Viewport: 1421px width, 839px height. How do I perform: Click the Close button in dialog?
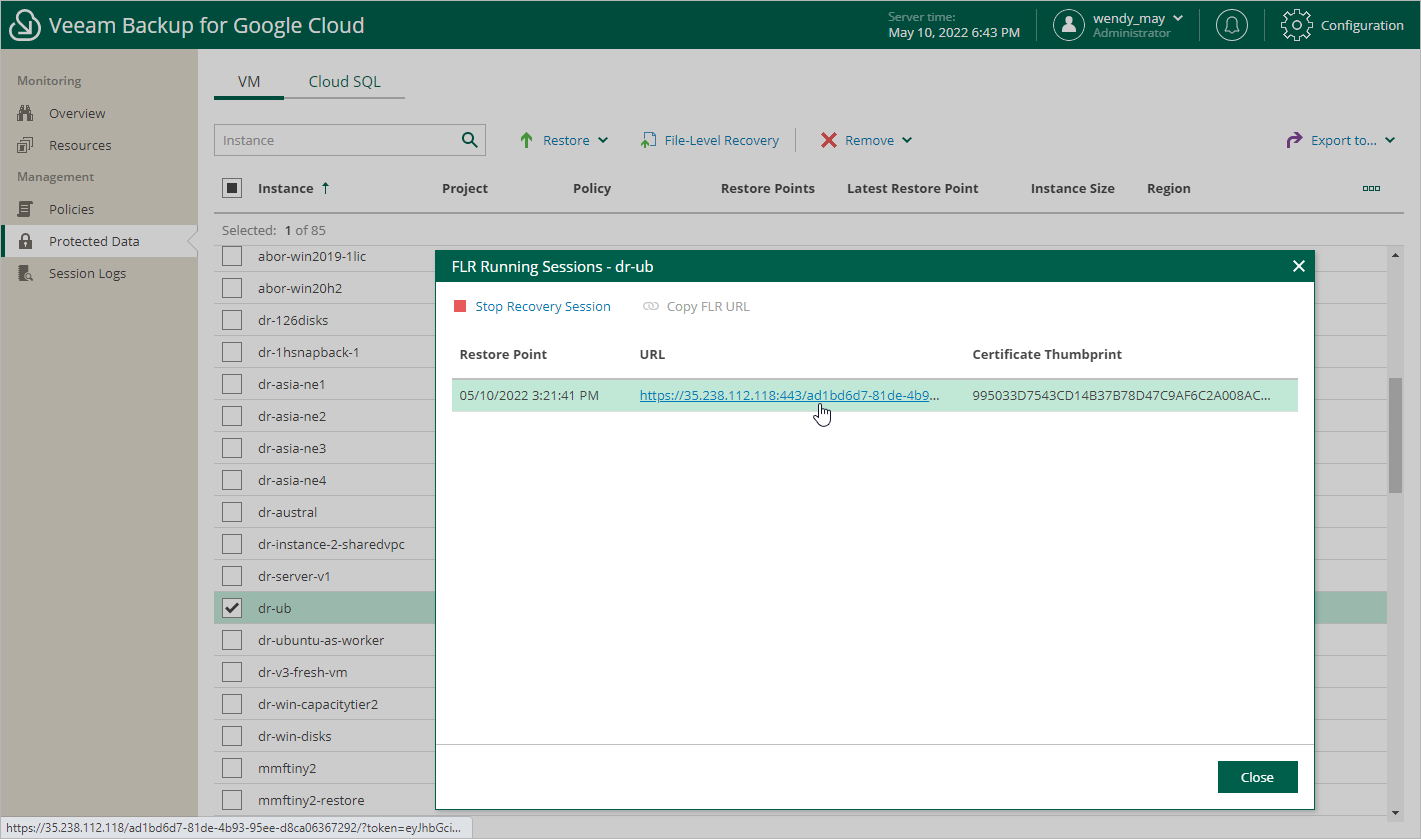[1257, 777]
